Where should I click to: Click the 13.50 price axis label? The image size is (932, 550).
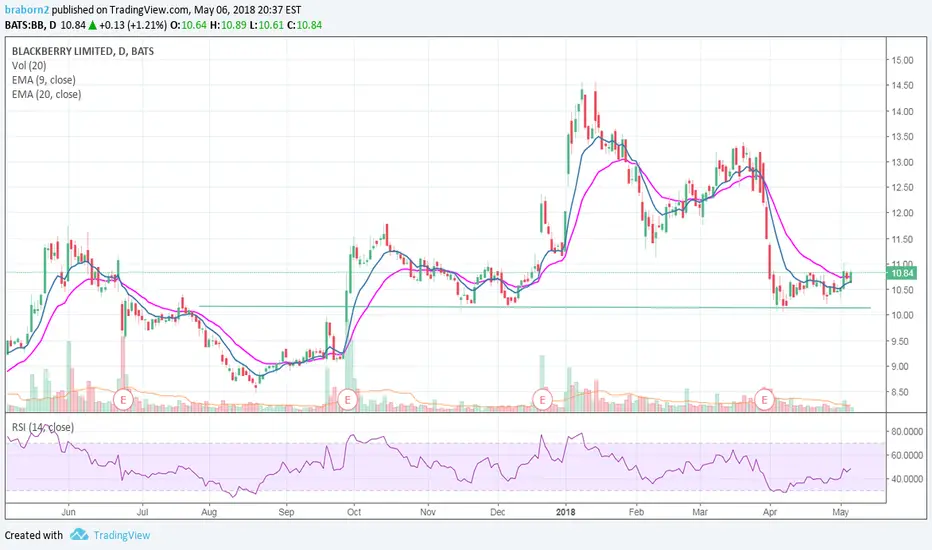click(902, 137)
